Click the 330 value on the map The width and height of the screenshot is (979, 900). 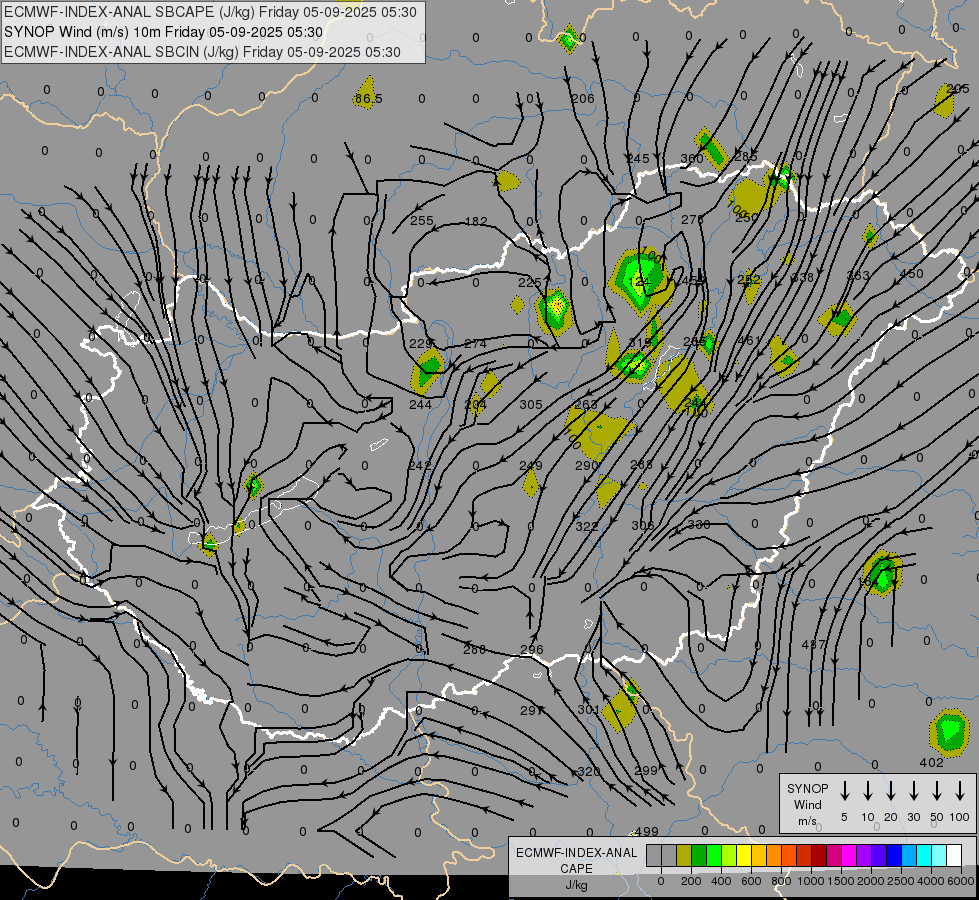click(x=699, y=525)
